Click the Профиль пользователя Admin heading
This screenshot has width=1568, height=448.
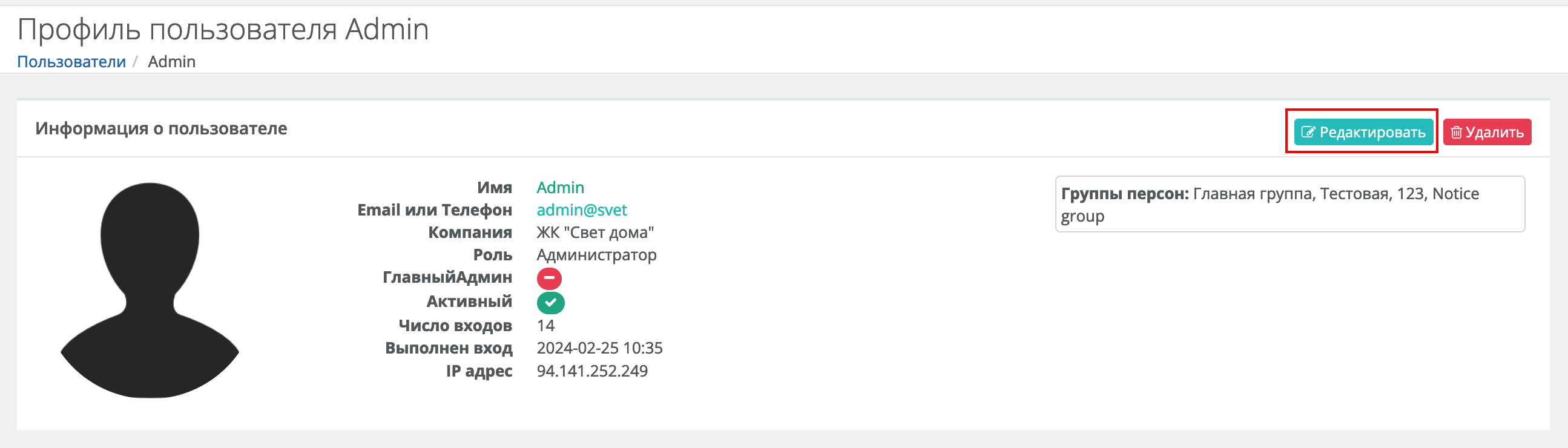click(223, 29)
